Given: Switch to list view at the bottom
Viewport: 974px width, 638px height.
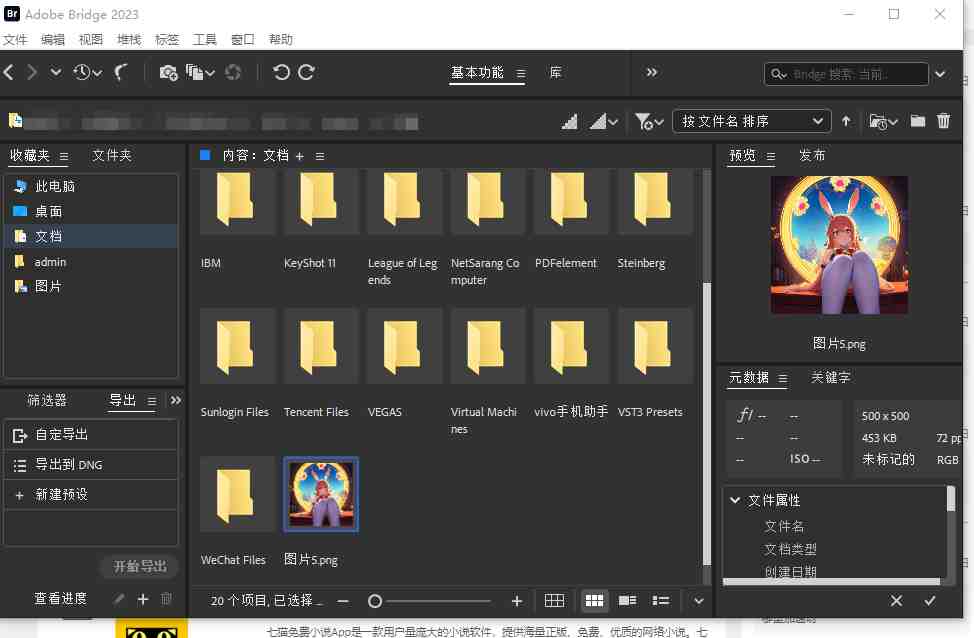Looking at the screenshot, I should point(661,600).
